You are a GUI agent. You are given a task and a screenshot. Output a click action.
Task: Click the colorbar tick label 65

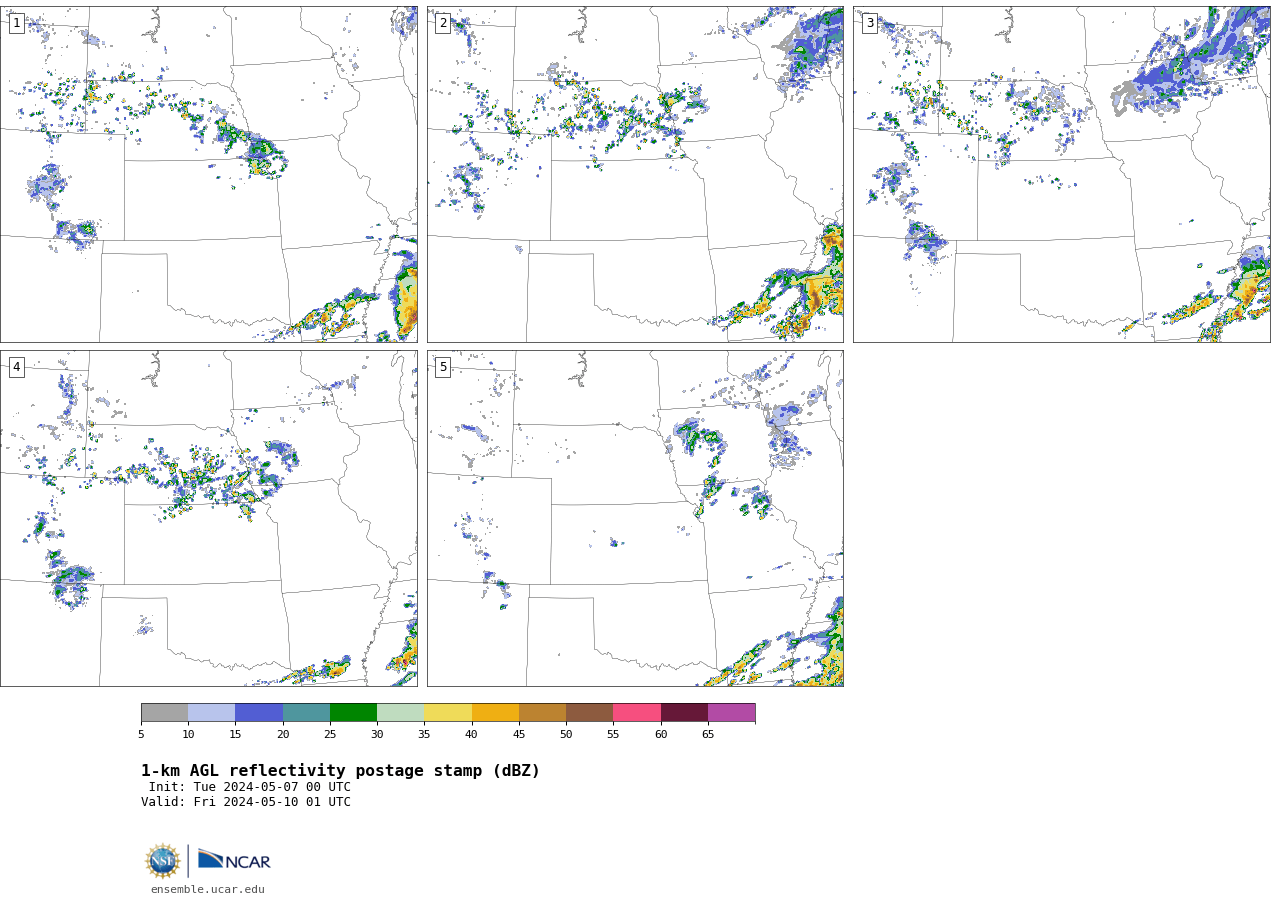(x=708, y=735)
